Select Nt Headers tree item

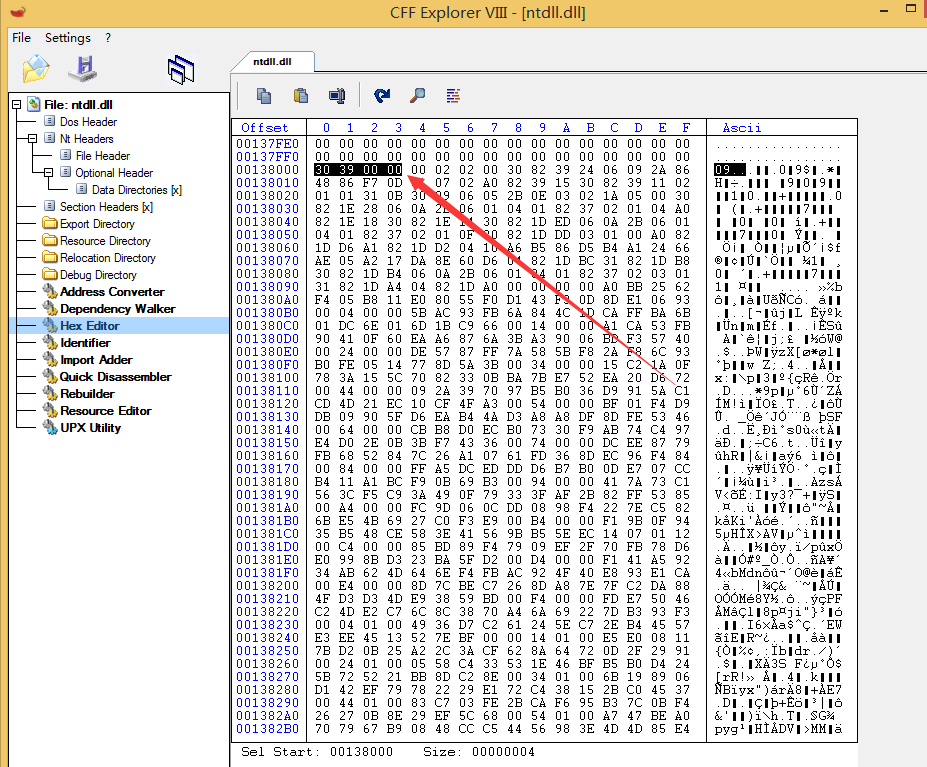click(86, 138)
